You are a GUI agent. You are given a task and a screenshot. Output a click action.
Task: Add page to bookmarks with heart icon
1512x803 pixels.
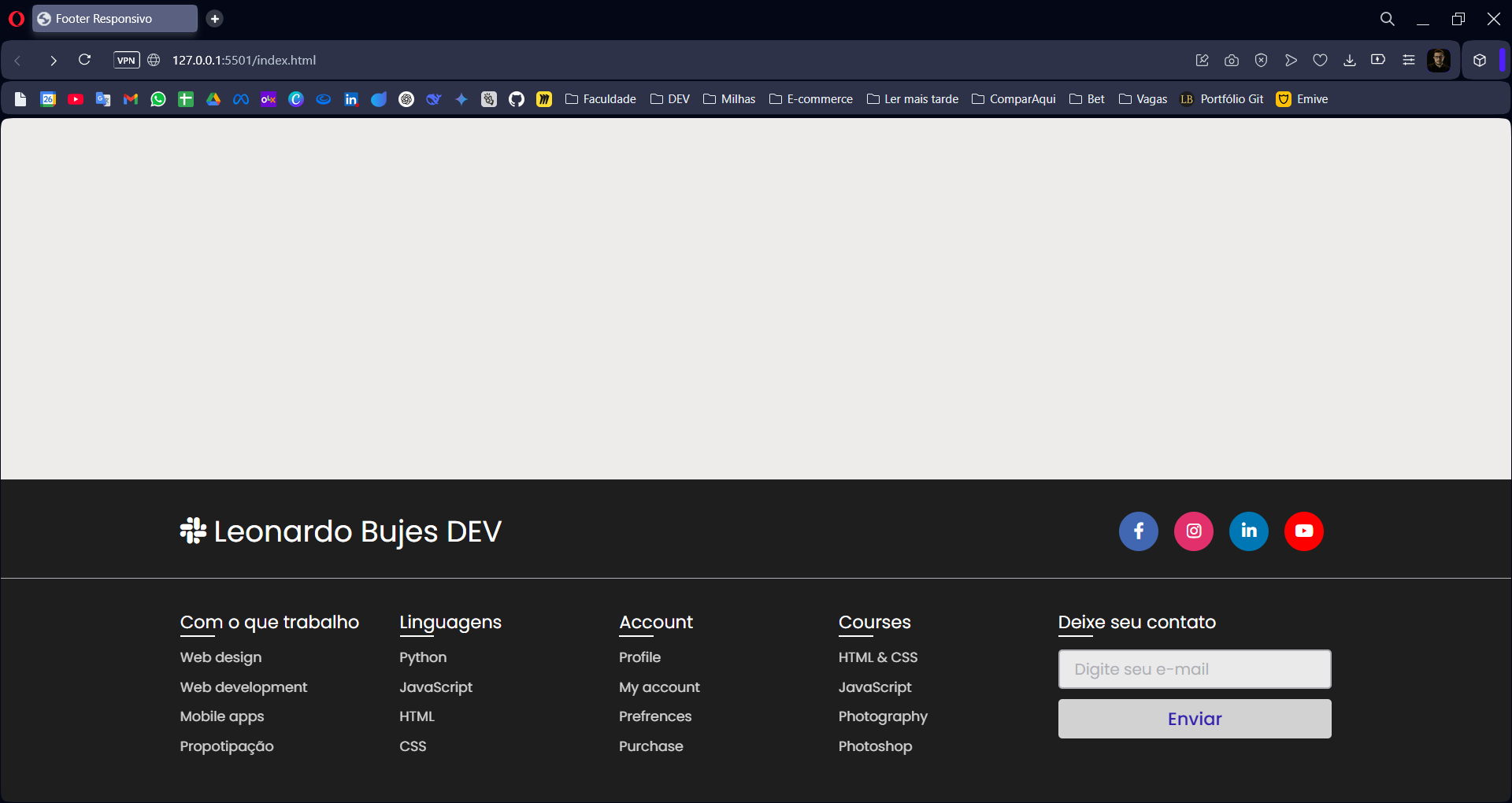pos(1320,61)
